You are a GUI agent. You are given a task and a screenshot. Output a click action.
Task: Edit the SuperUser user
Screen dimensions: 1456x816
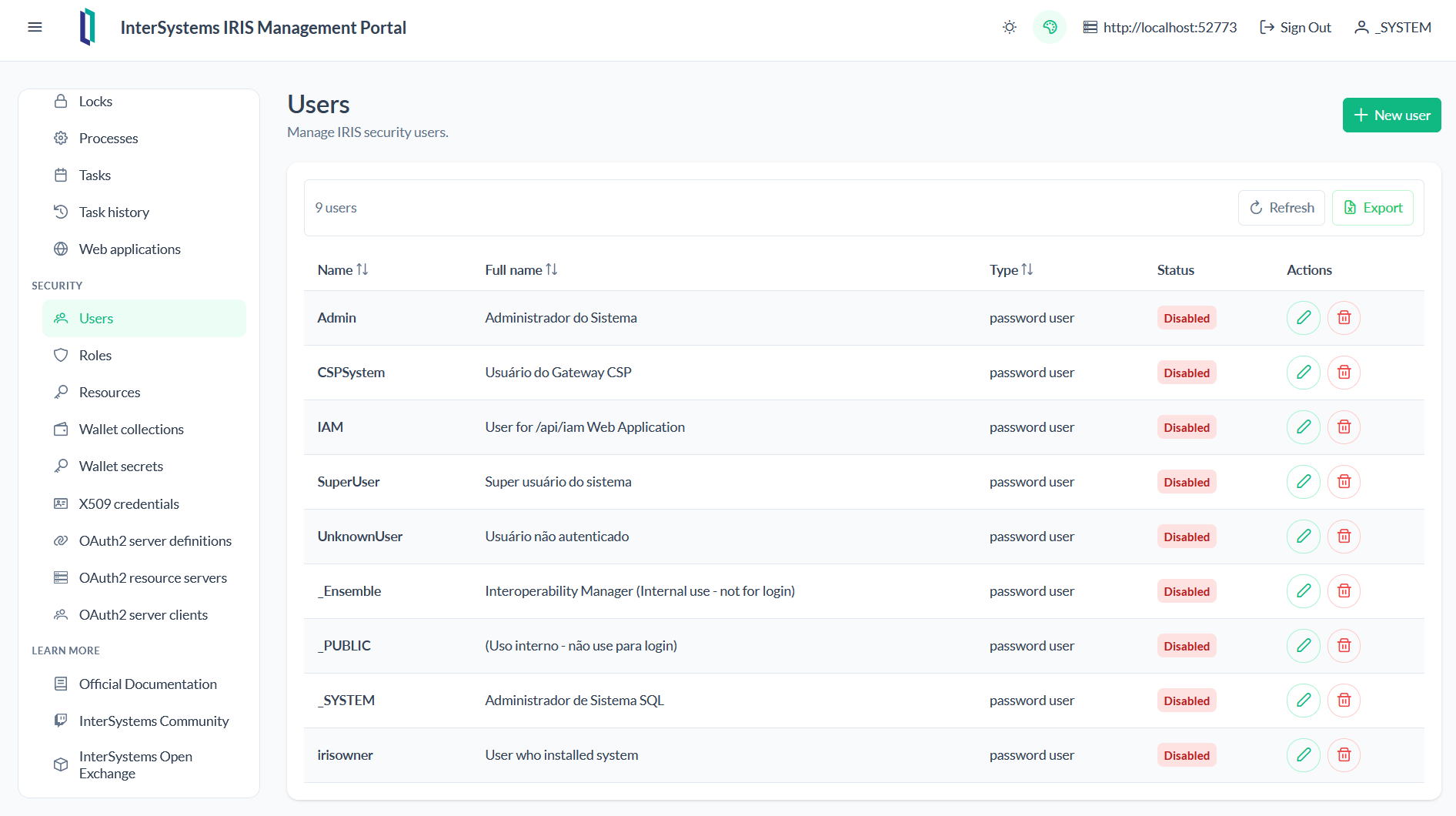[1304, 482]
